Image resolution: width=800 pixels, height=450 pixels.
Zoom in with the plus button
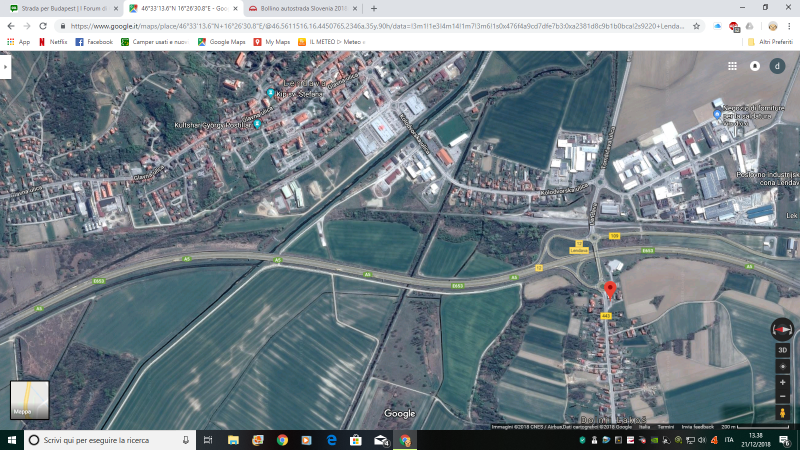click(x=782, y=383)
